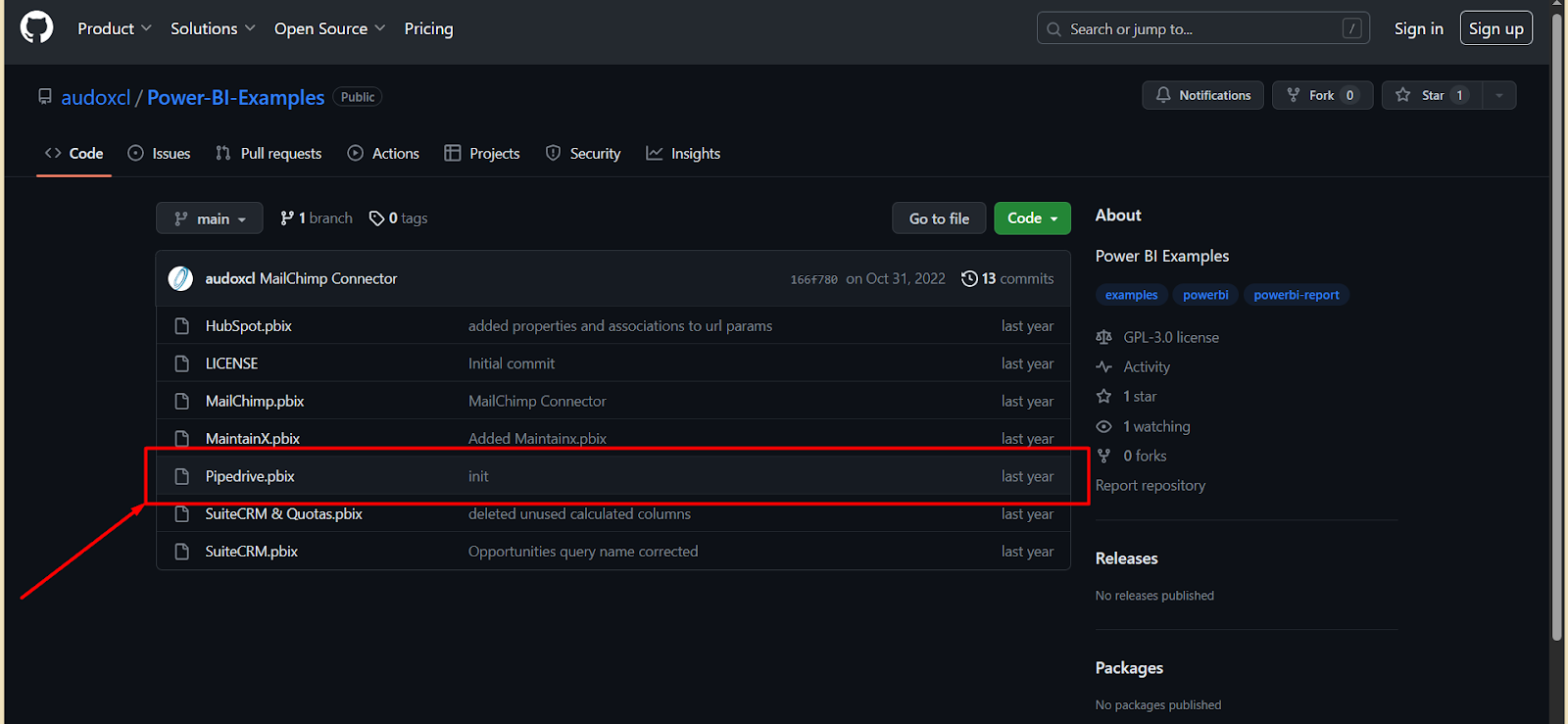Click the Go to file button
The image size is (1568, 724).
tap(939, 218)
